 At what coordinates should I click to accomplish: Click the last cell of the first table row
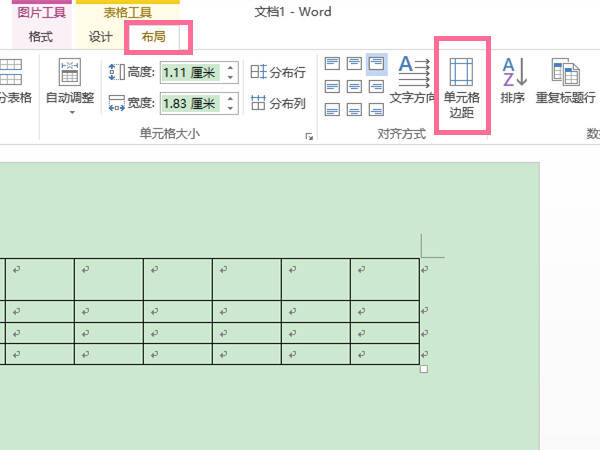point(385,279)
